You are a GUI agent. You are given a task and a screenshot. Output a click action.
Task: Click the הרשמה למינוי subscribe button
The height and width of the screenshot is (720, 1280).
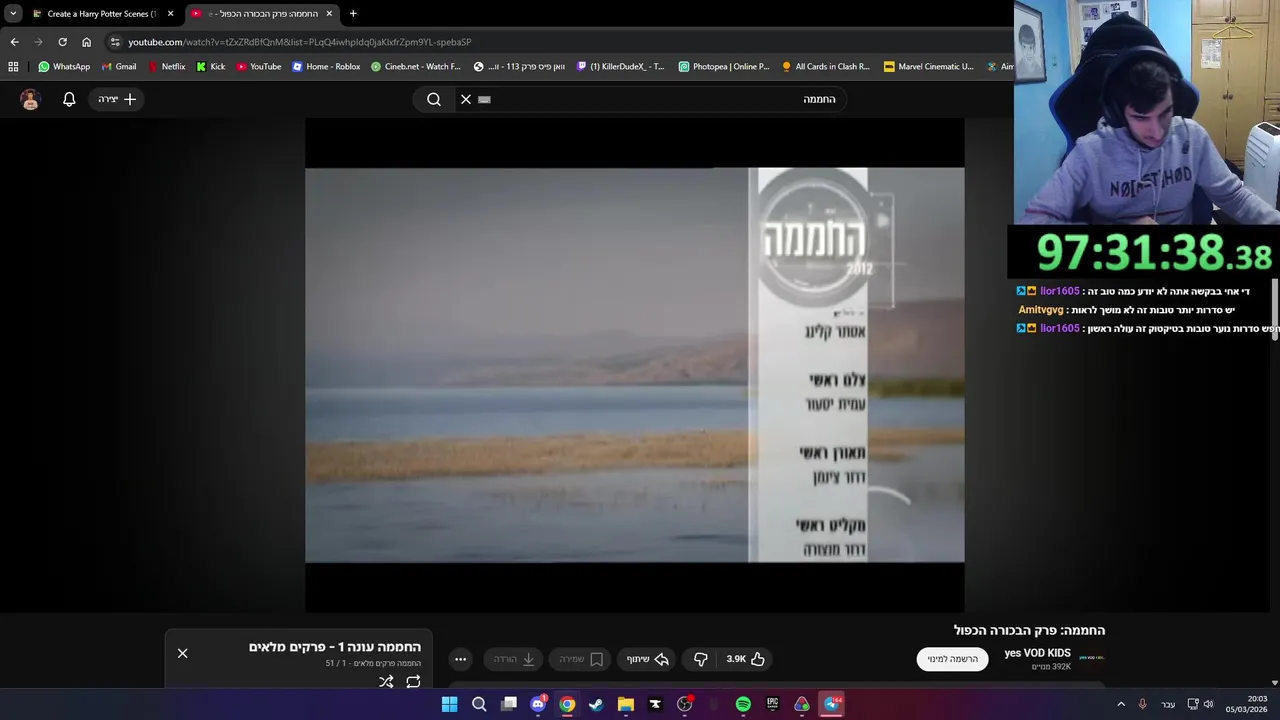[x=952, y=659]
